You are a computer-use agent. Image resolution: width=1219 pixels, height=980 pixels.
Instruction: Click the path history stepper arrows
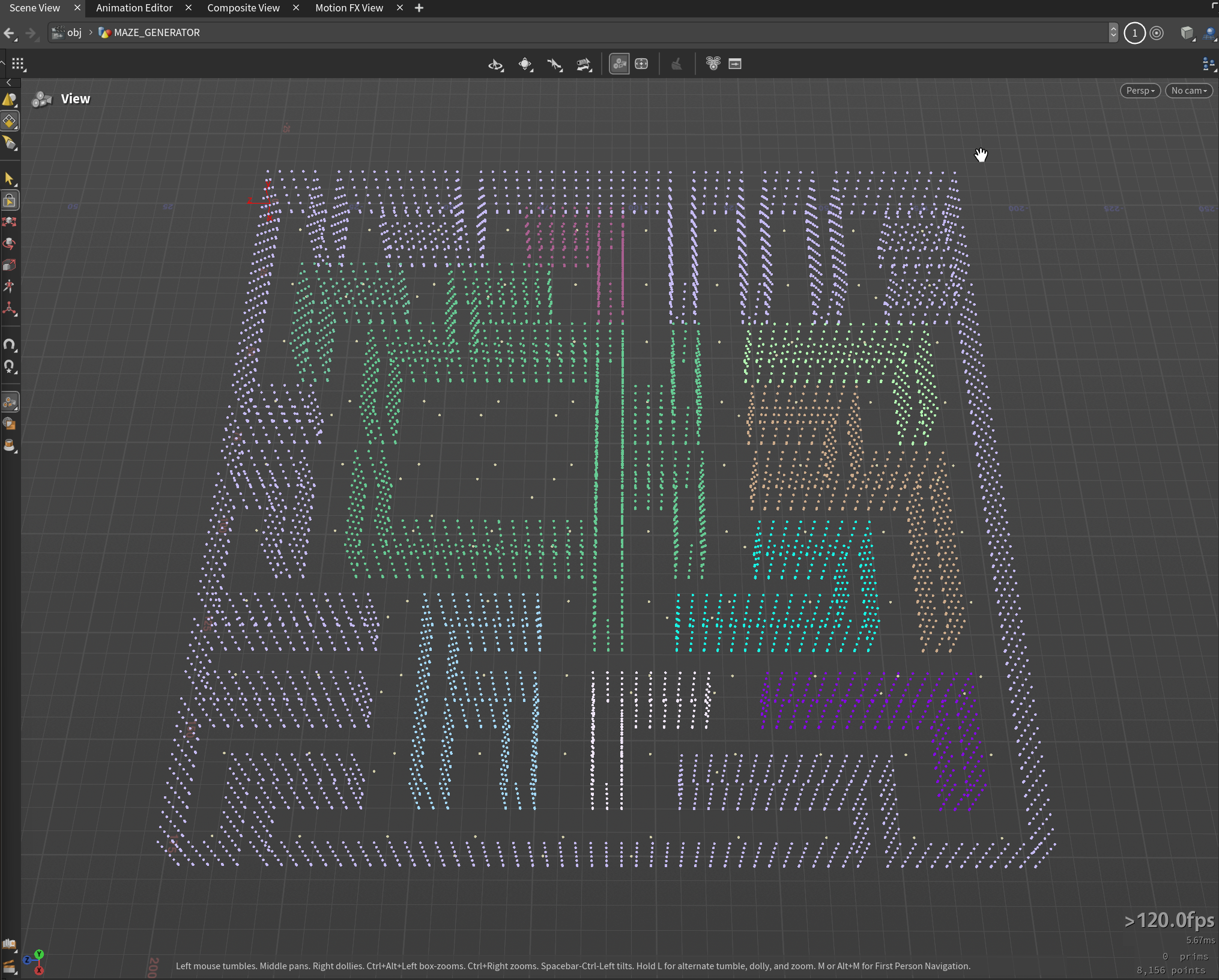point(1113,32)
